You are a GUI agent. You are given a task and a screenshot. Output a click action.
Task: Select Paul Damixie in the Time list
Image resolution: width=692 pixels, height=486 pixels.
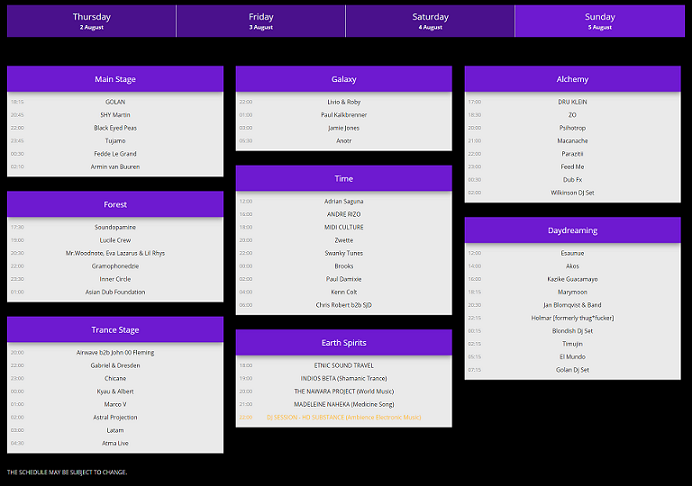(344, 279)
